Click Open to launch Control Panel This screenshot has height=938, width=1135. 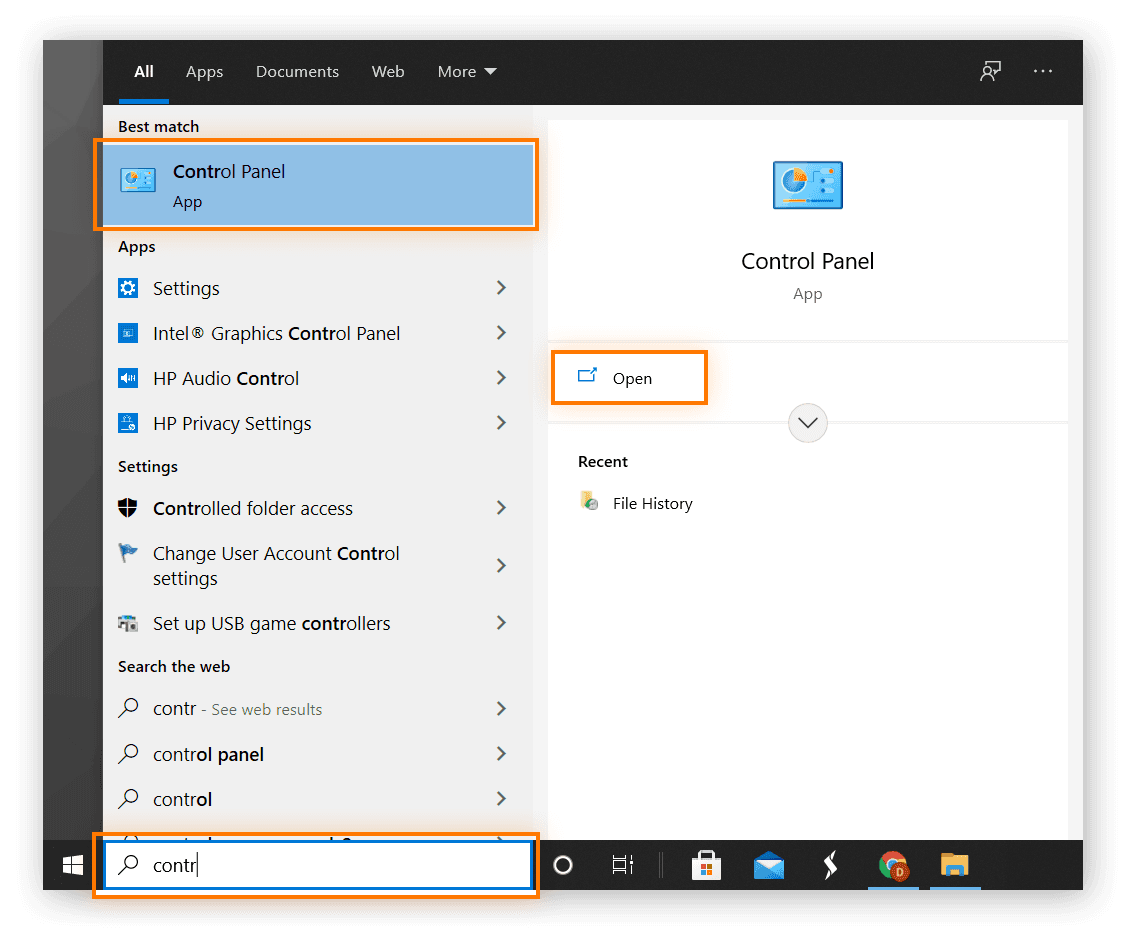click(x=630, y=378)
